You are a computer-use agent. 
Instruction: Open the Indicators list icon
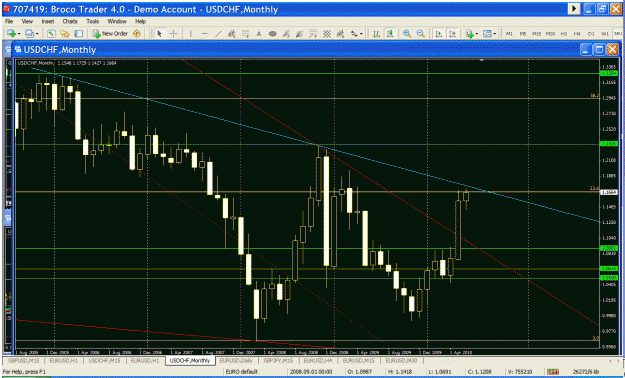(470, 34)
